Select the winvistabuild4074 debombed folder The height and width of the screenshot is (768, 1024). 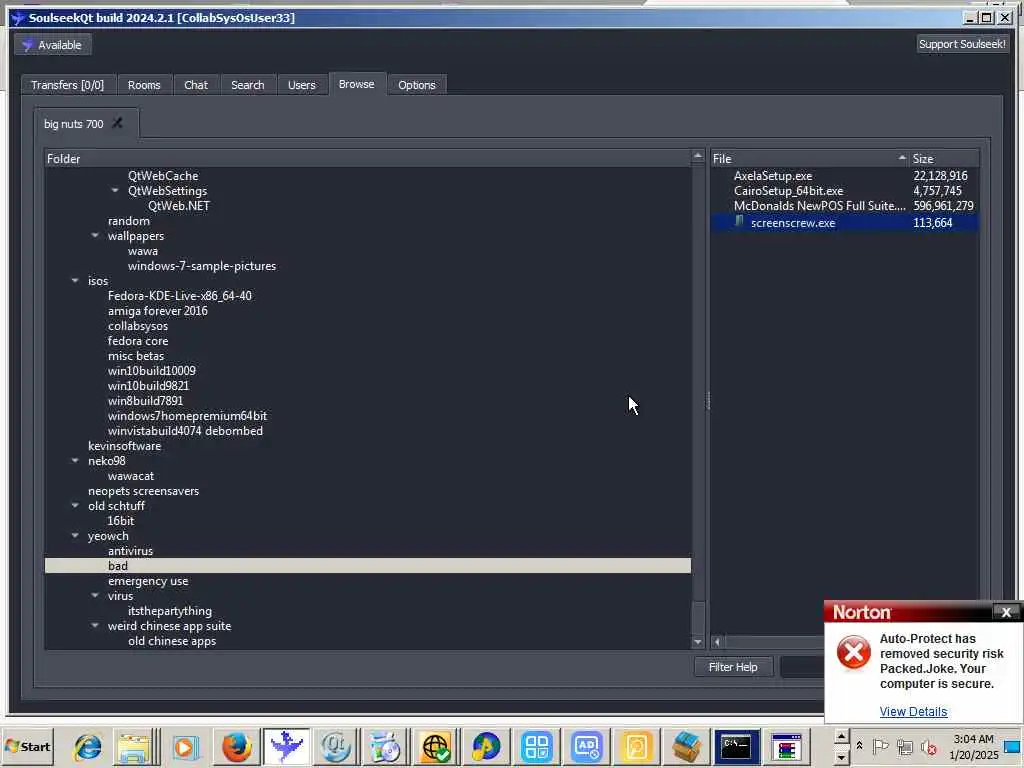click(185, 430)
